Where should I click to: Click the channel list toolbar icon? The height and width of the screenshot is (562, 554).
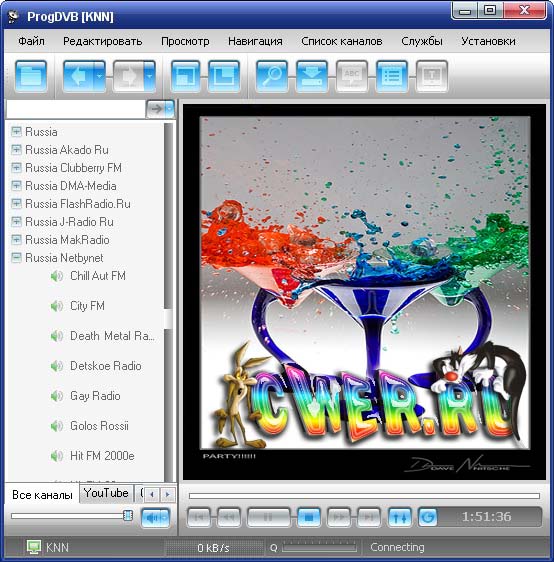click(x=392, y=76)
